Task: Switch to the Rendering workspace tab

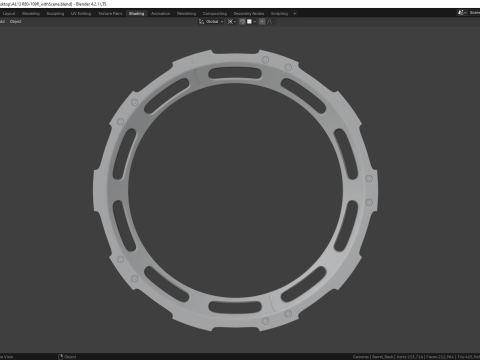Action: click(x=186, y=14)
